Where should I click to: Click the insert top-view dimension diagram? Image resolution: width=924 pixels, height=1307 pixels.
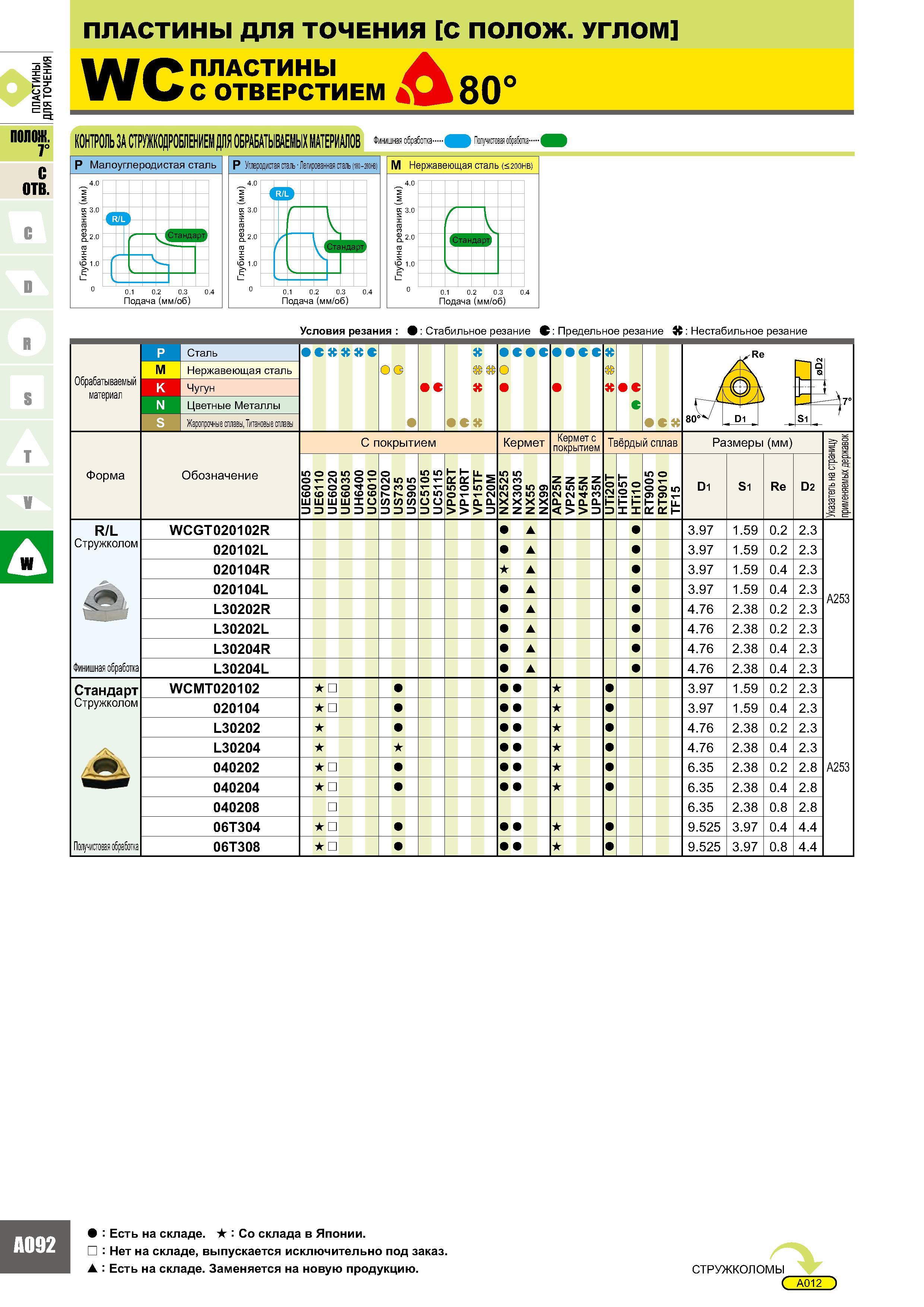coord(740,387)
